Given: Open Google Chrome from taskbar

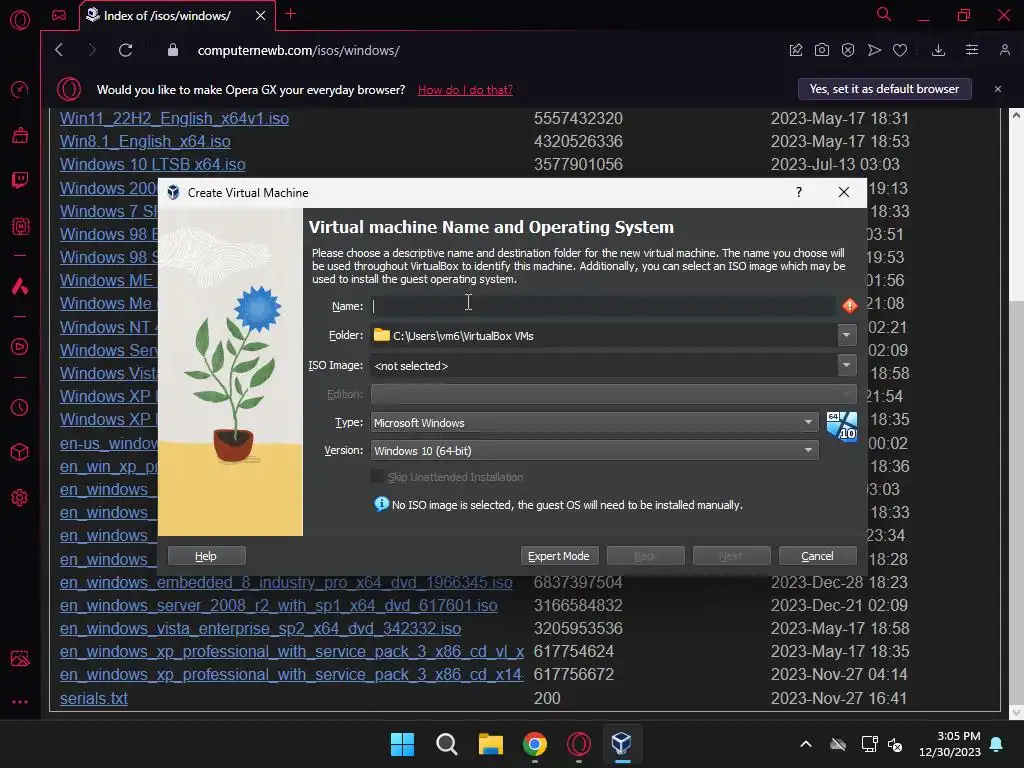Looking at the screenshot, I should point(535,744).
